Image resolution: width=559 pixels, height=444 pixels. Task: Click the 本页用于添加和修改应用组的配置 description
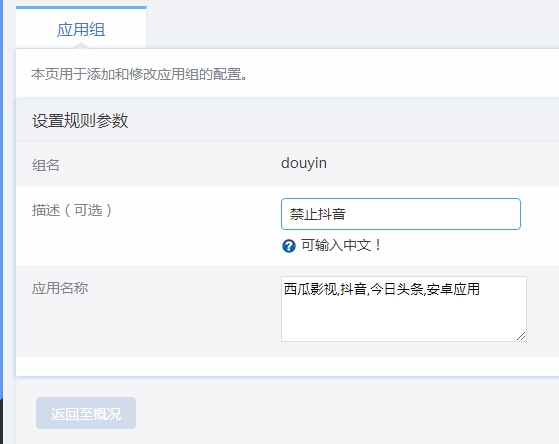[x=139, y=74]
